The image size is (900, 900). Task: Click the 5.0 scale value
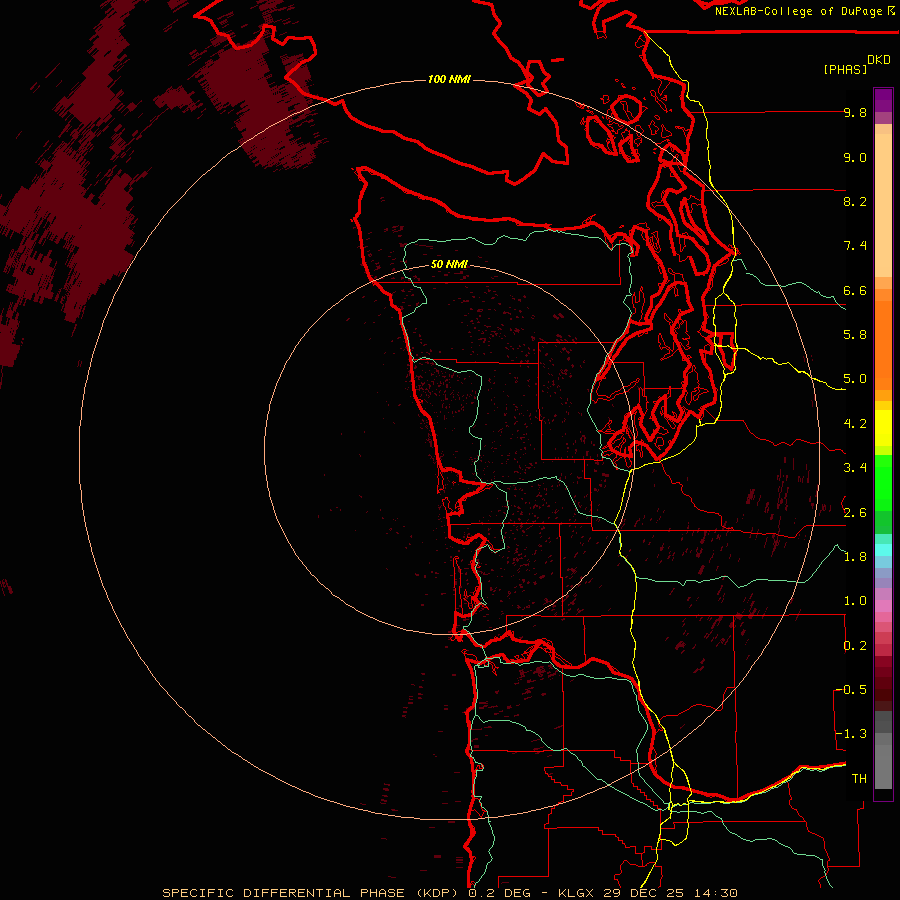coord(855,379)
